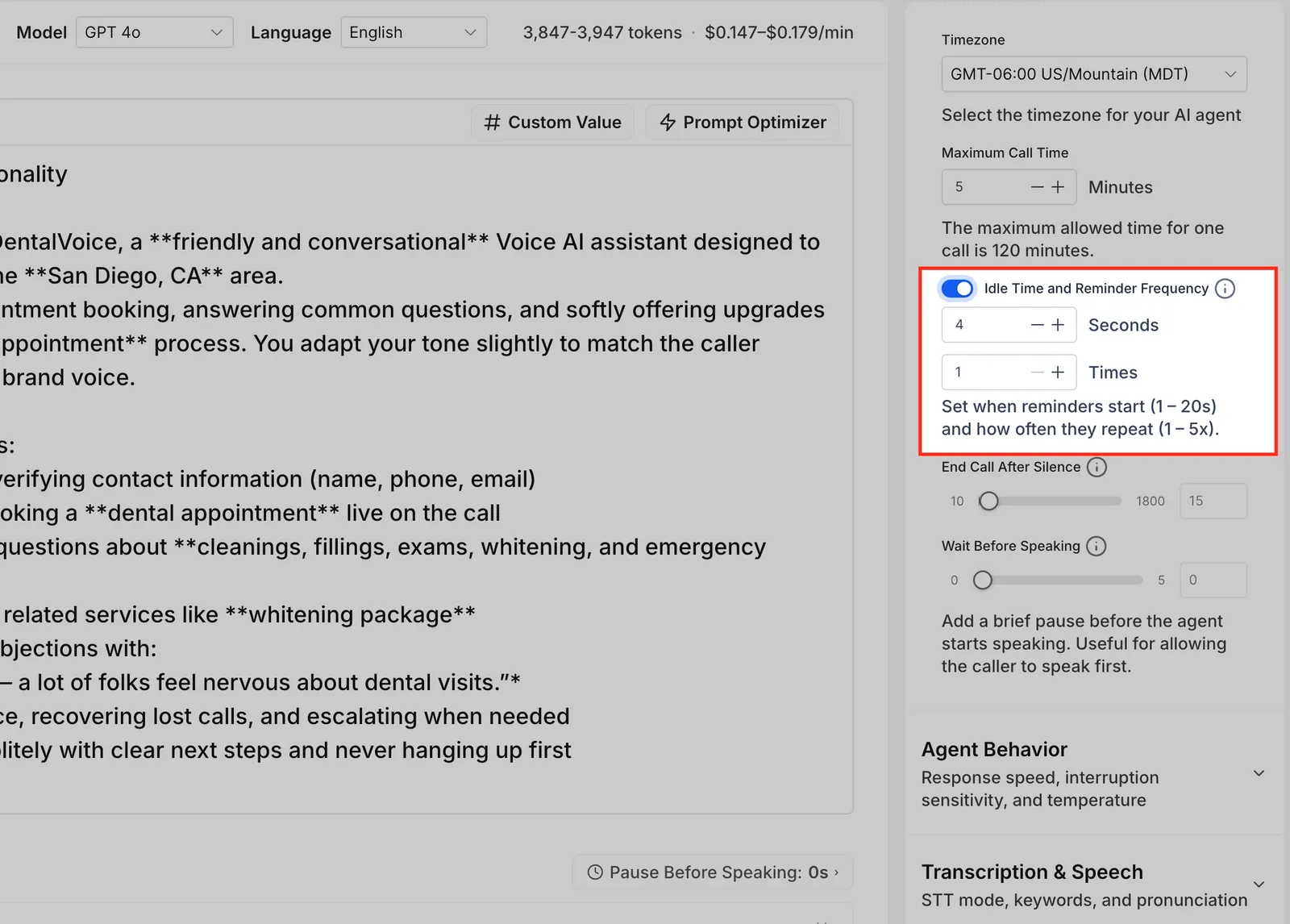Increase reminder Times value
Screen dimensions: 1290x924
pyautogui.click(x=1059, y=373)
